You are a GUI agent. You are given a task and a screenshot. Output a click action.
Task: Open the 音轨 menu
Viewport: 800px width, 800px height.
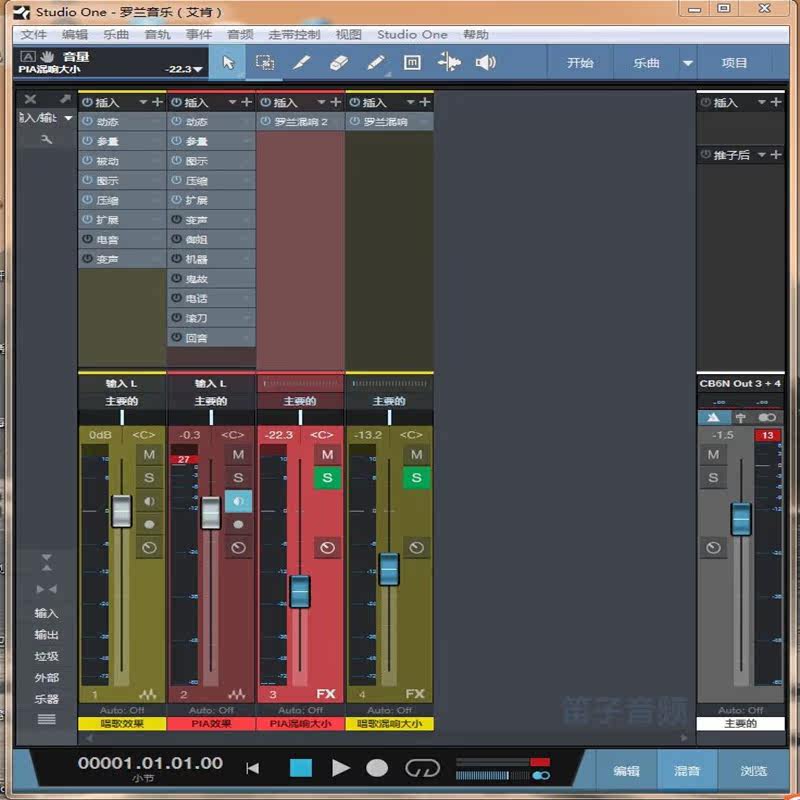(x=157, y=34)
